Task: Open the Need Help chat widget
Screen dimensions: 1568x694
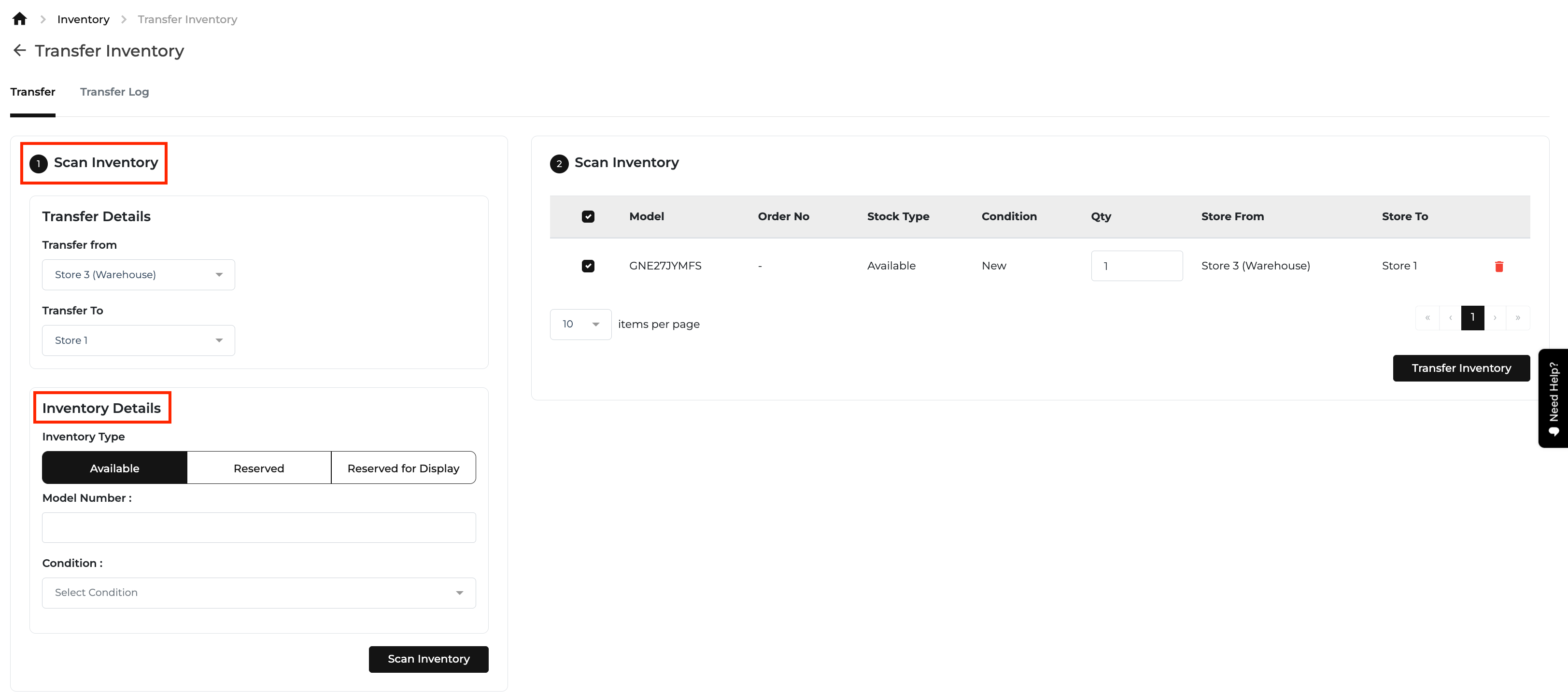Action: click(1554, 398)
